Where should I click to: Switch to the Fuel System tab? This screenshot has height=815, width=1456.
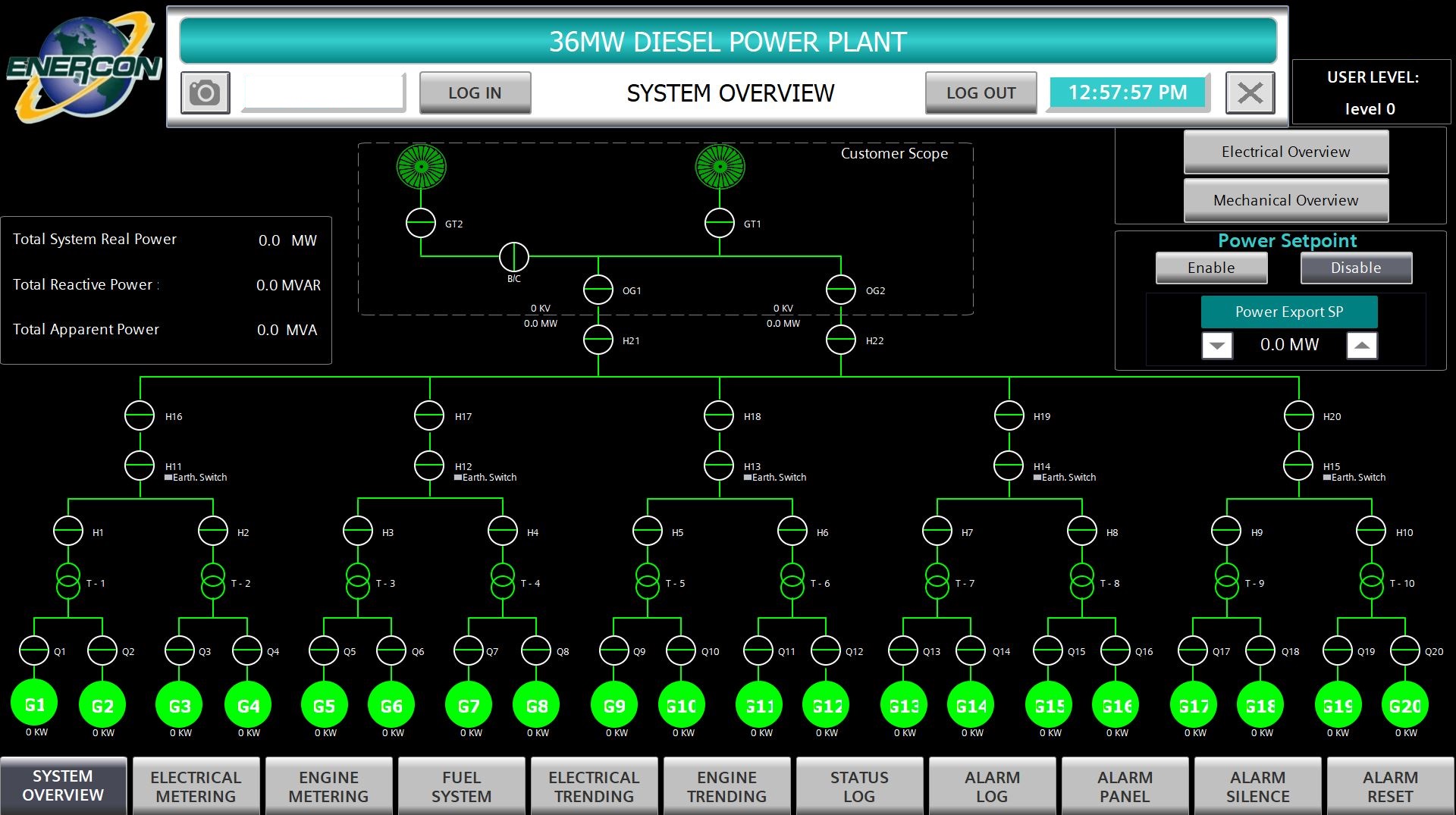point(461,786)
